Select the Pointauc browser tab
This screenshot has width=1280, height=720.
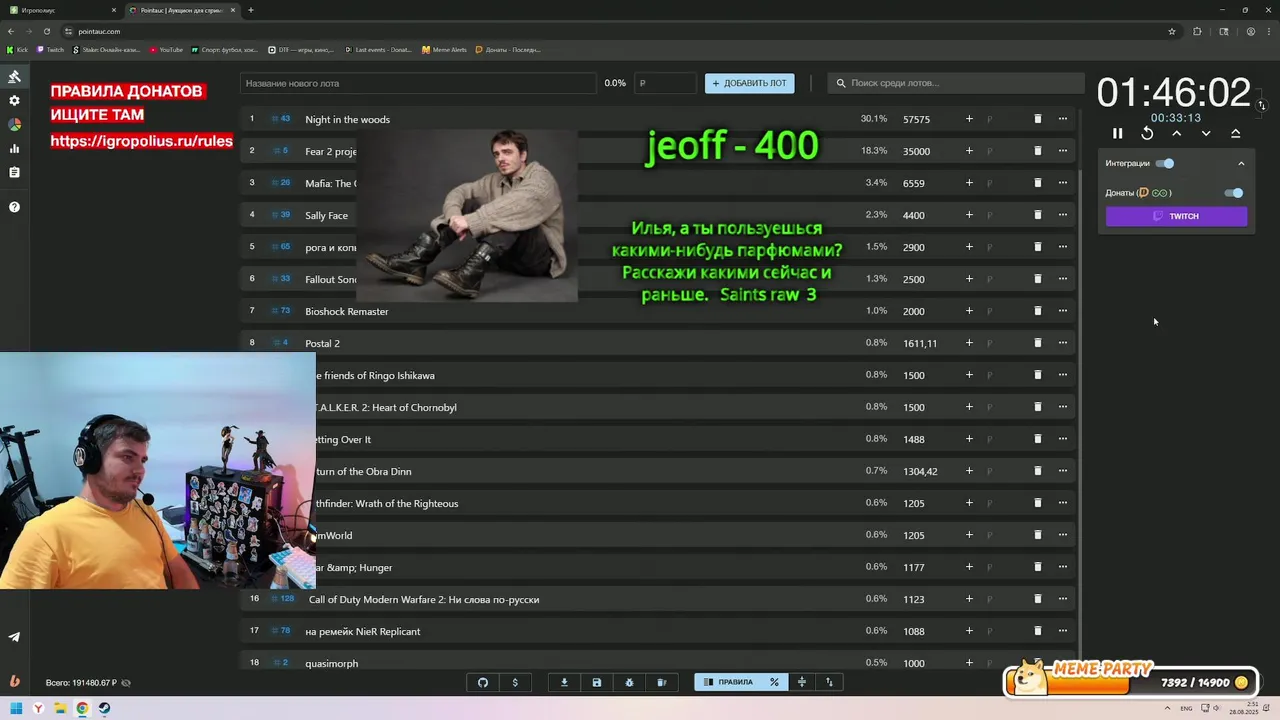tap(183, 10)
